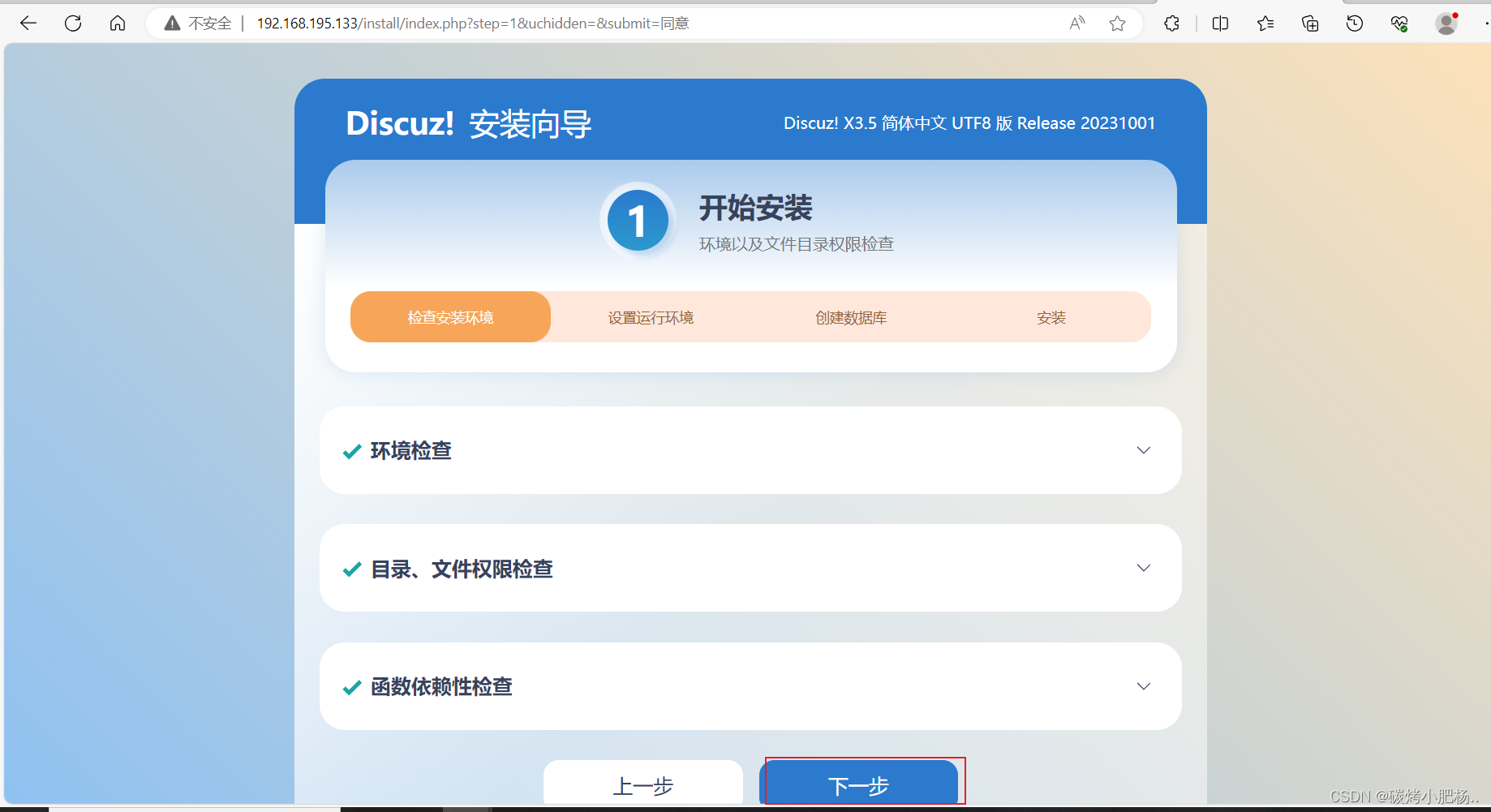
Task: Select the 检查安装环境 step tab
Action: coord(450,317)
